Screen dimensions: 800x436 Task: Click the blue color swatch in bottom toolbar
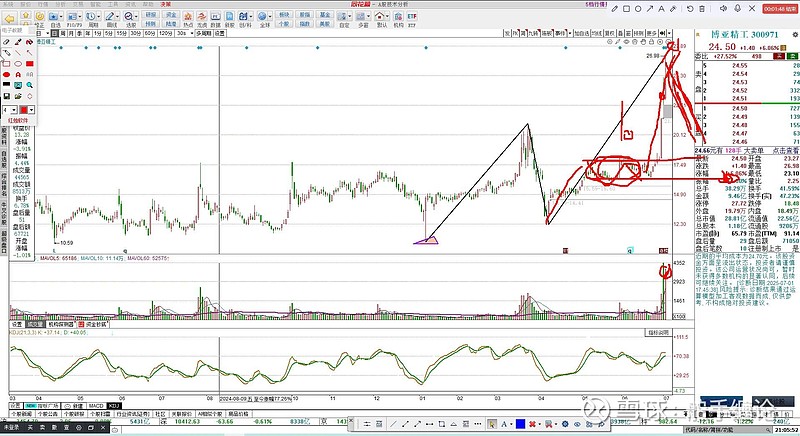pos(520,424)
